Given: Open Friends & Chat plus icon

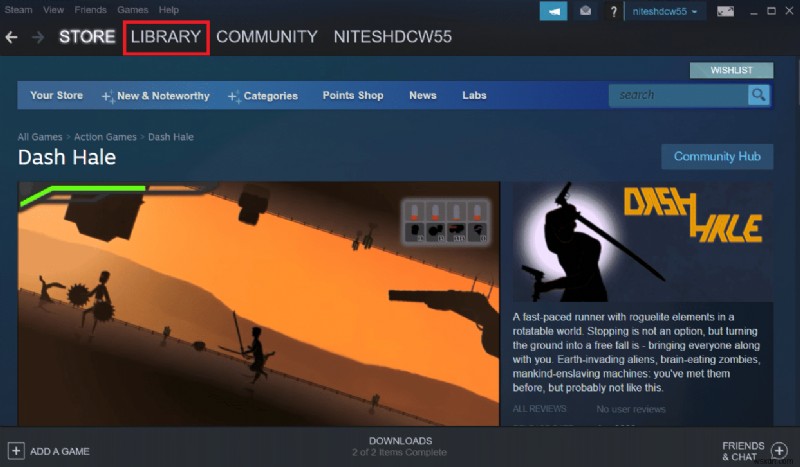Looking at the screenshot, I should 779,451.
